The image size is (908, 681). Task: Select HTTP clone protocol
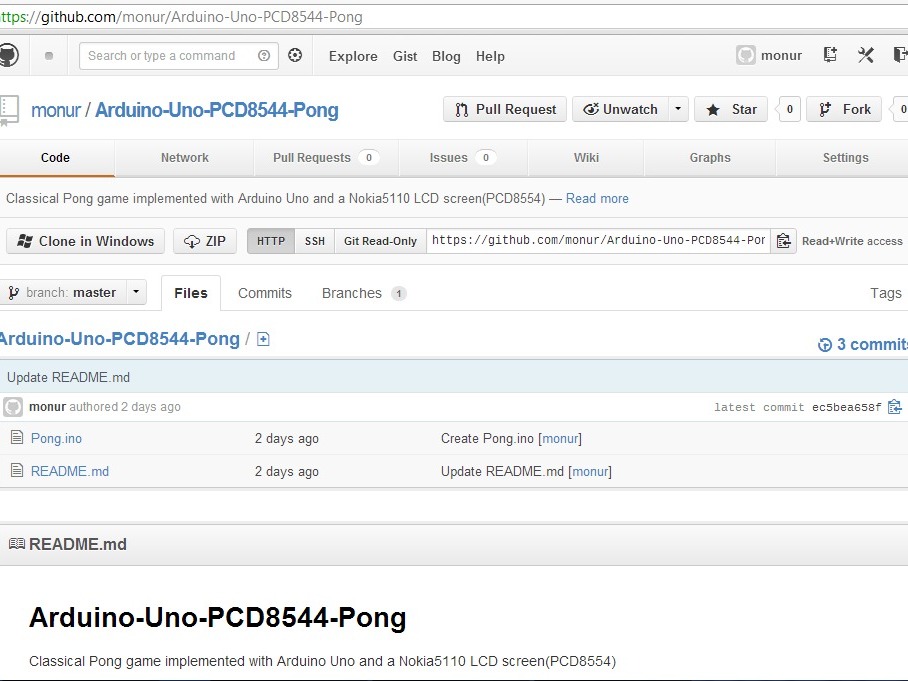271,241
